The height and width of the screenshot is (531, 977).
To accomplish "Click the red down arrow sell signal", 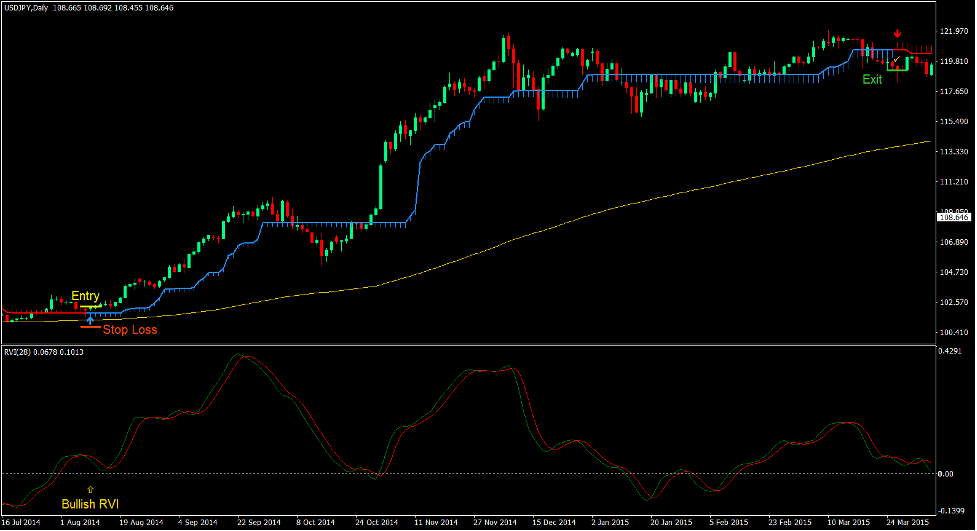I will 897,34.
